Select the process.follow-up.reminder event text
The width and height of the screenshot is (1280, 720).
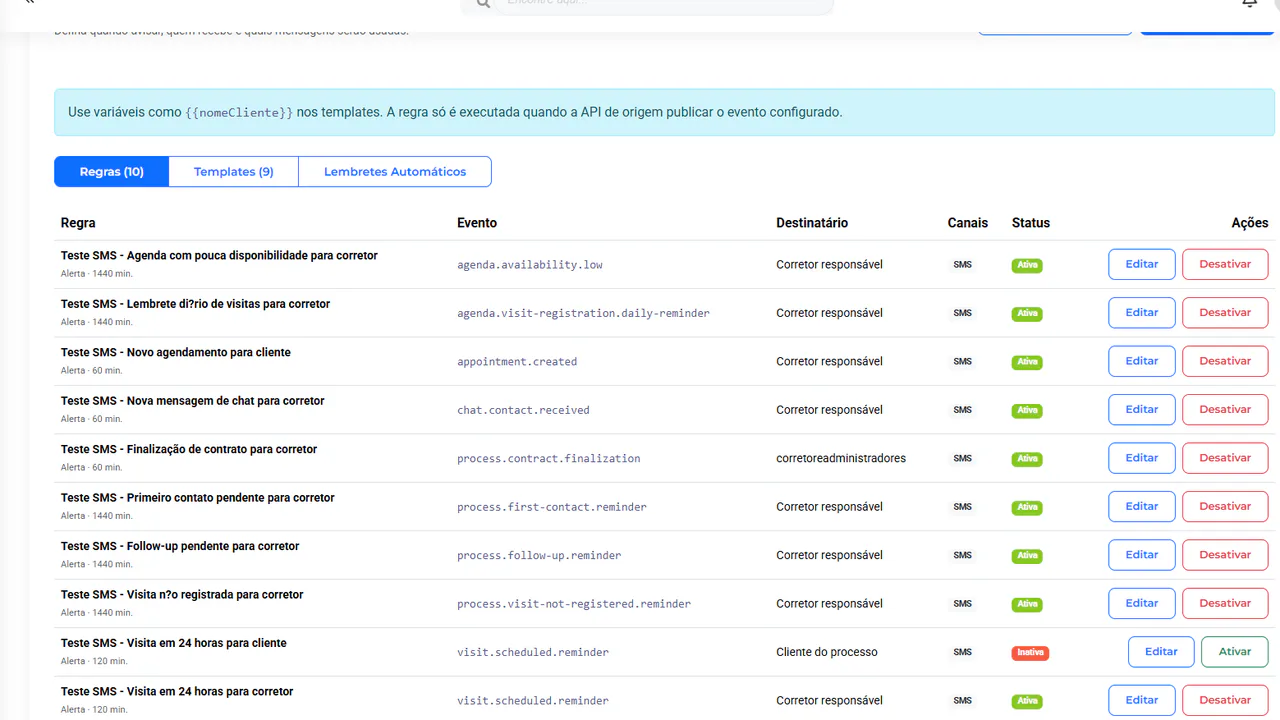tap(539, 555)
